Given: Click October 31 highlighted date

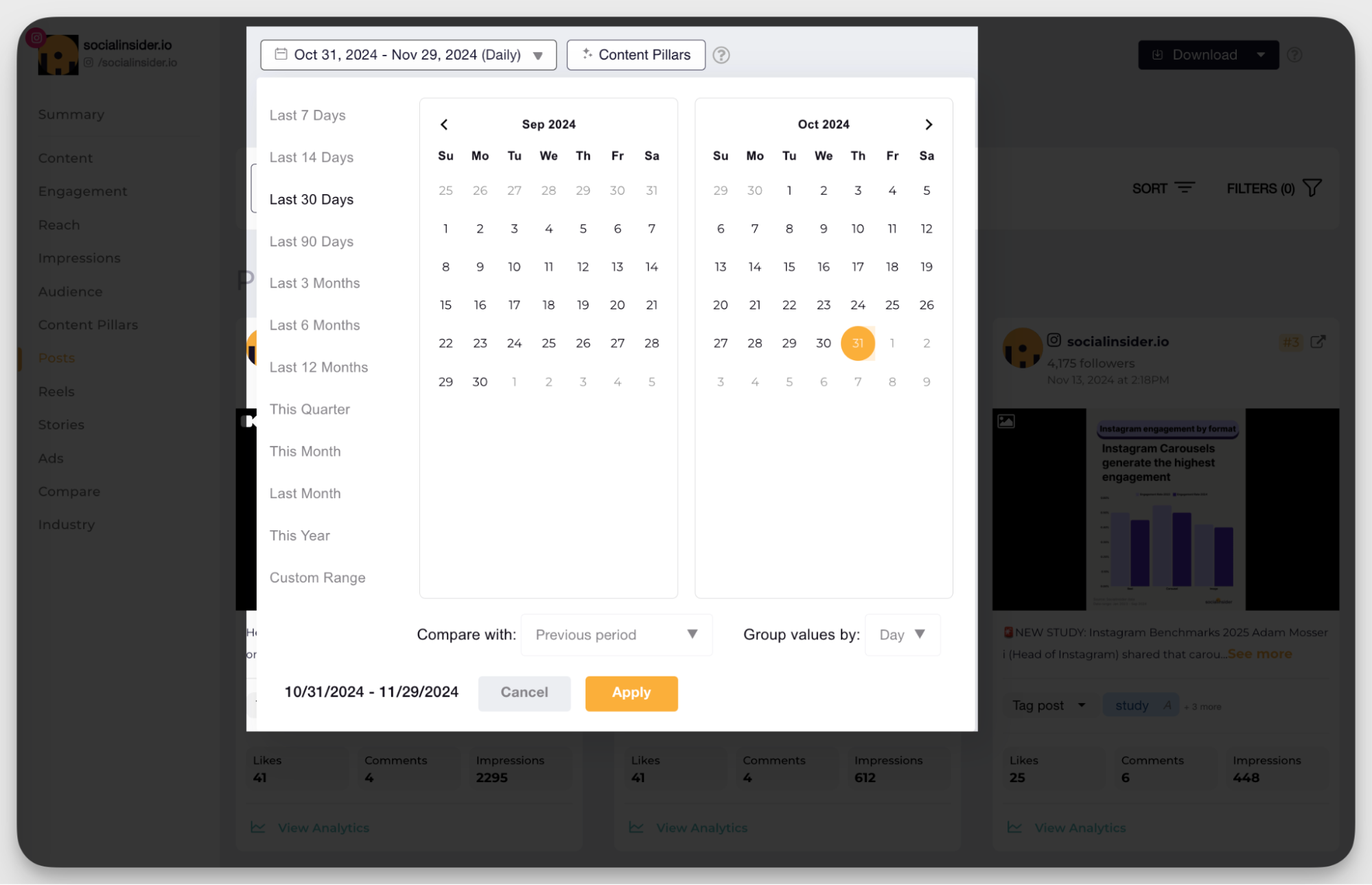Looking at the screenshot, I should point(857,342).
